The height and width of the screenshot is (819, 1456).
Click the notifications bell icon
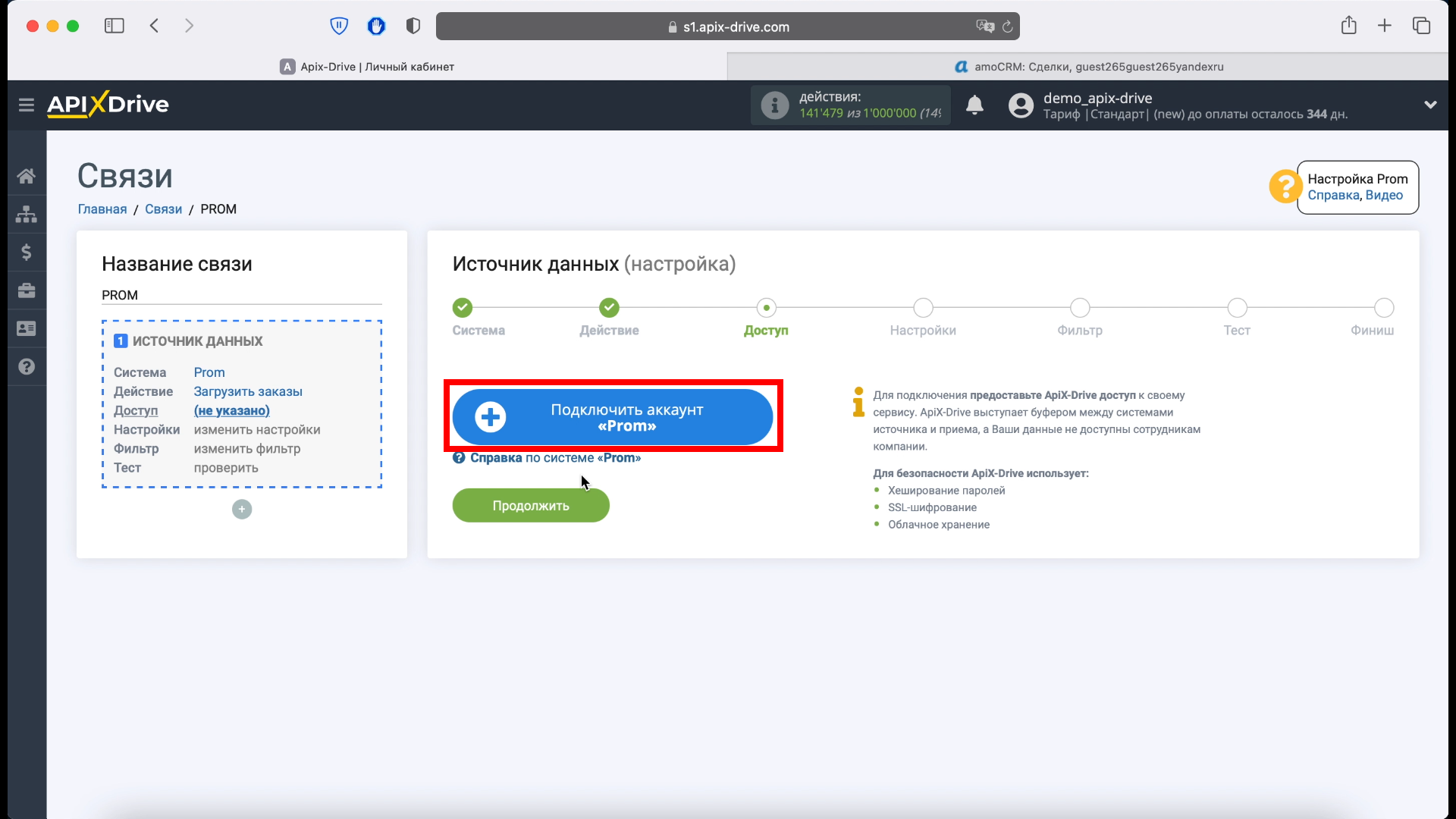pos(974,105)
